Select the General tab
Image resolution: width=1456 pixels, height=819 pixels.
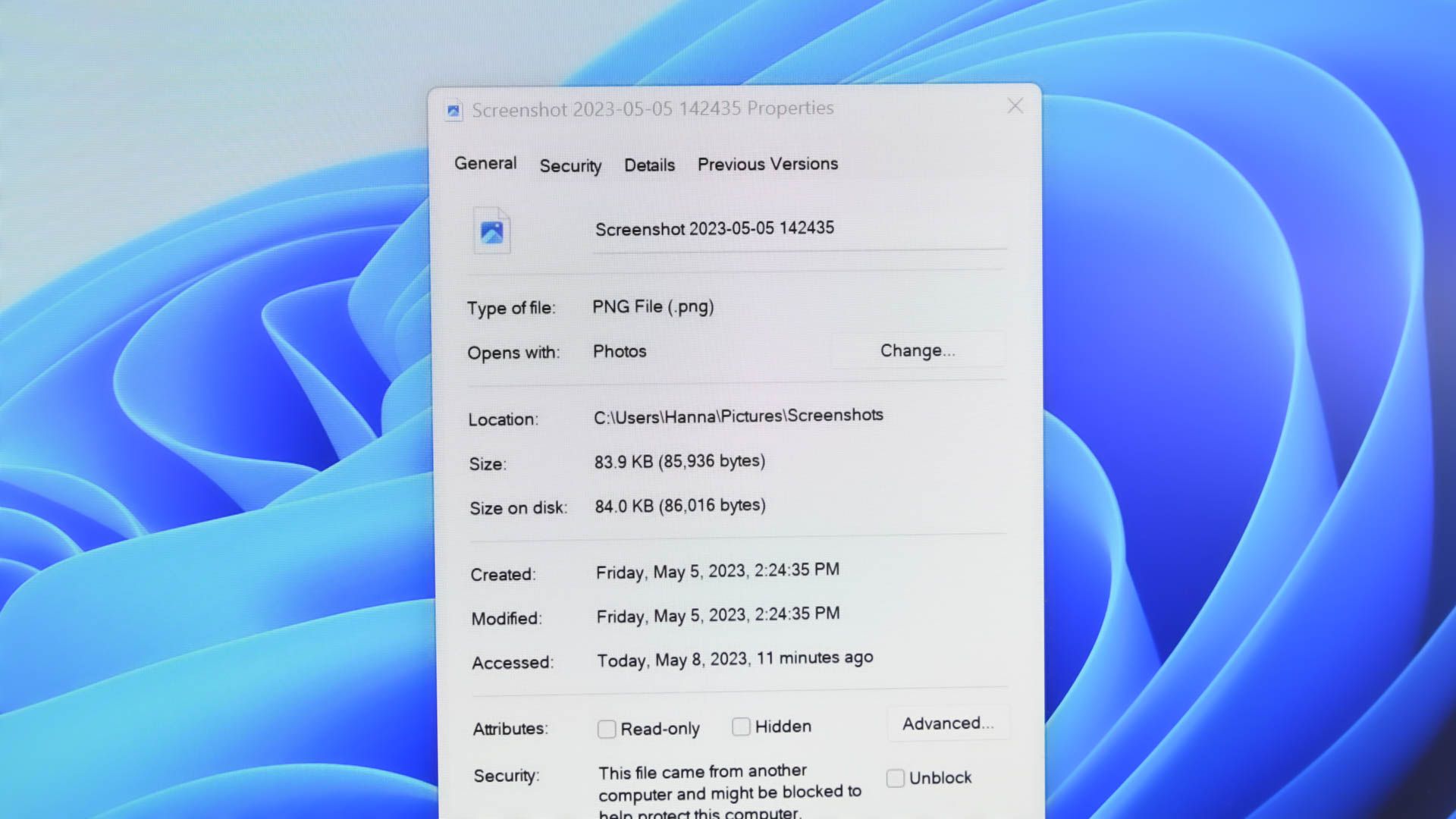[x=485, y=162]
